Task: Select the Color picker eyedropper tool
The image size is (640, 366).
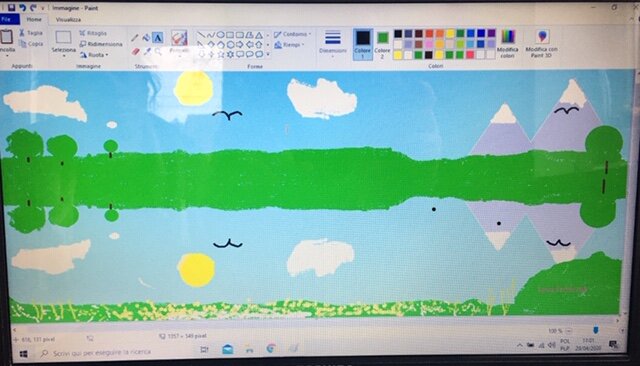Action: click(x=147, y=51)
